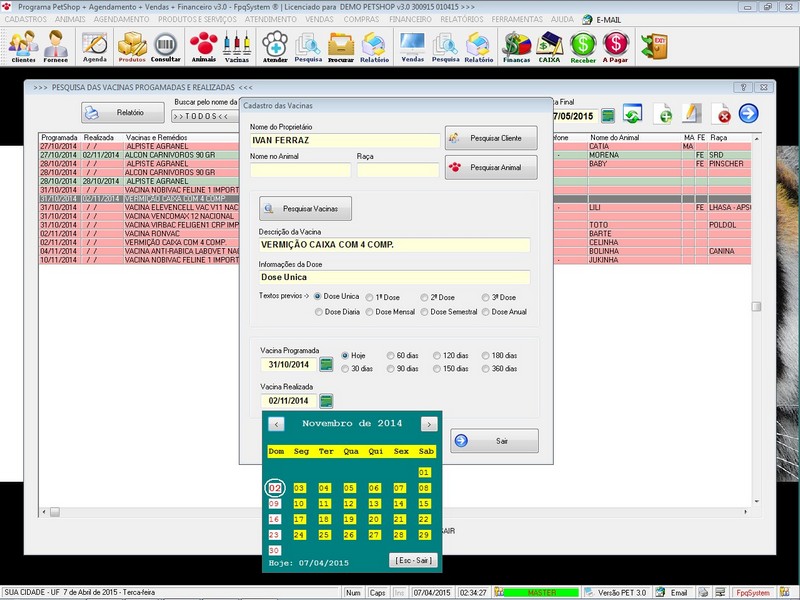800x600 pixels.
Task: Open the Clientes toolbar icon
Action: pyautogui.click(x=23, y=46)
